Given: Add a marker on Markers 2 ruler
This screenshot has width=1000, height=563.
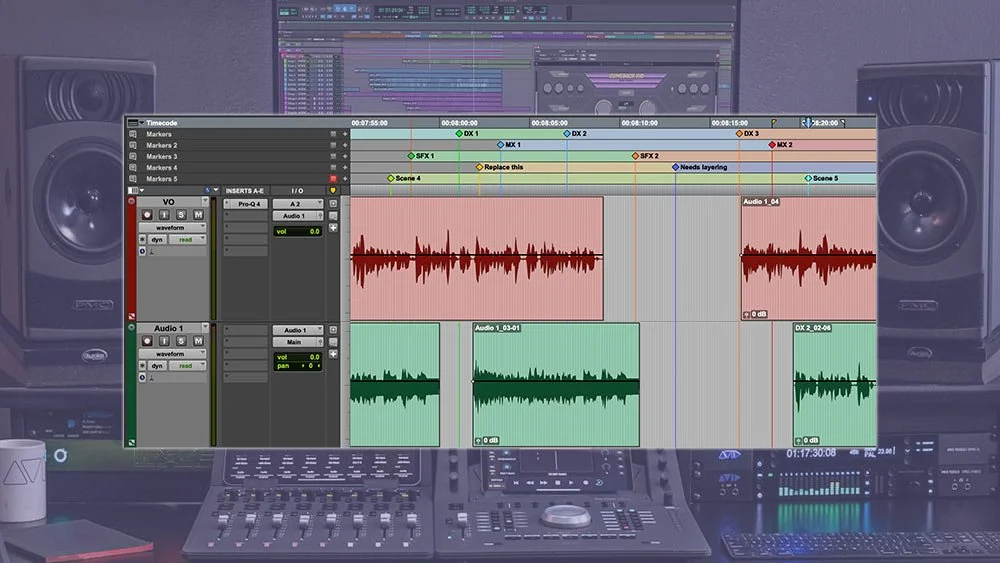Looking at the screenshot, I should [x=345, y=145].
